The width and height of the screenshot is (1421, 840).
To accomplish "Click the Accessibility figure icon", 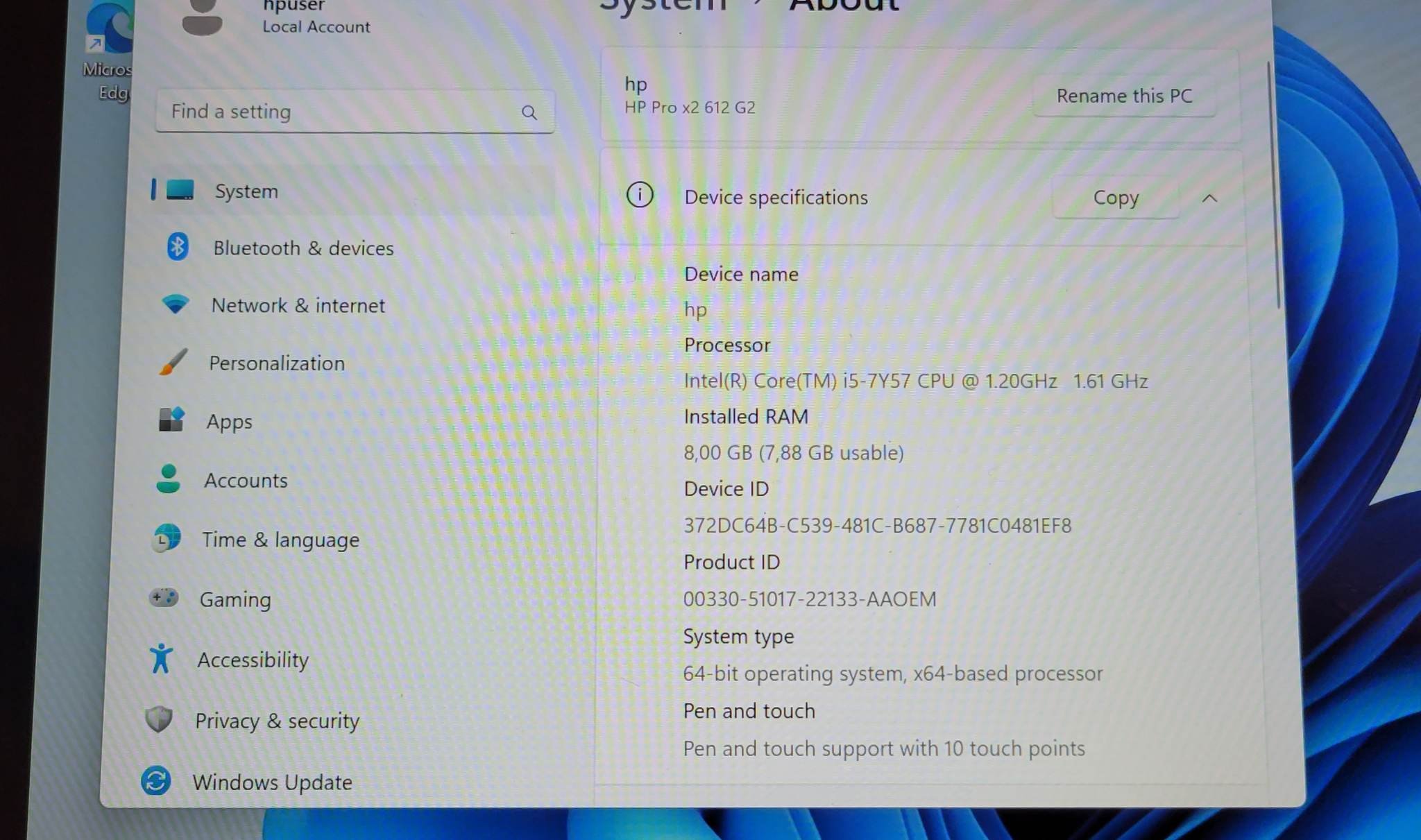I will [161, 658].
